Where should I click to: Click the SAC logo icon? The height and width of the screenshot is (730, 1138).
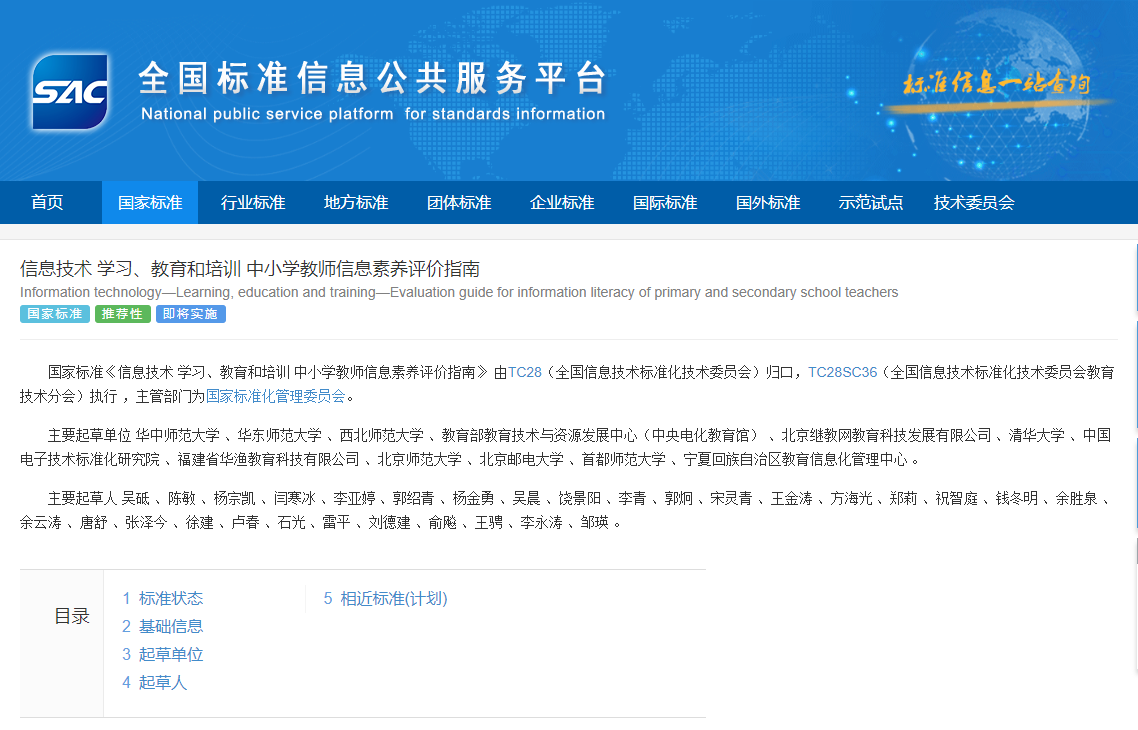[x=69, y=92]
